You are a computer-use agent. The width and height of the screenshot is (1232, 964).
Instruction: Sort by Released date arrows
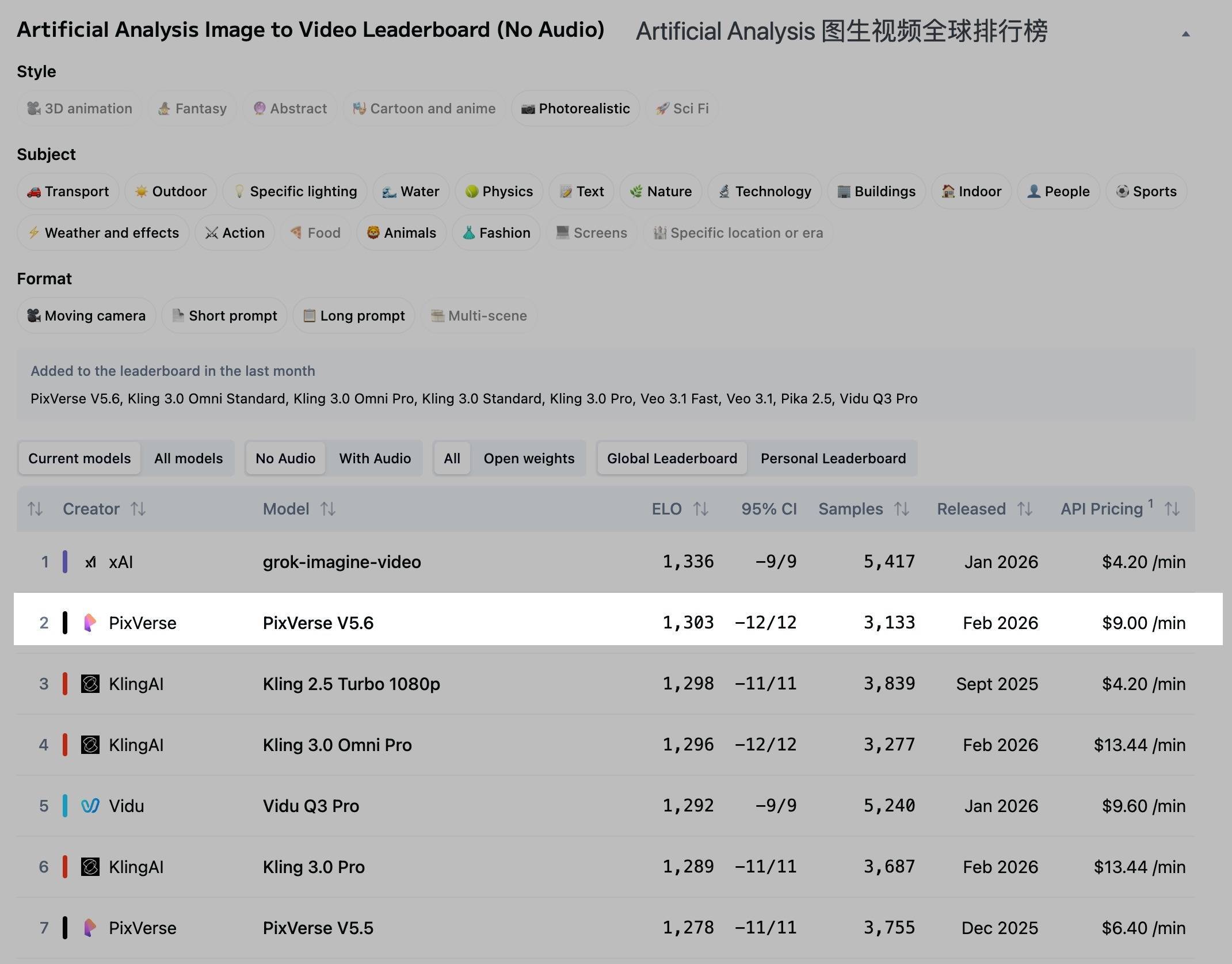point(1024,509)
